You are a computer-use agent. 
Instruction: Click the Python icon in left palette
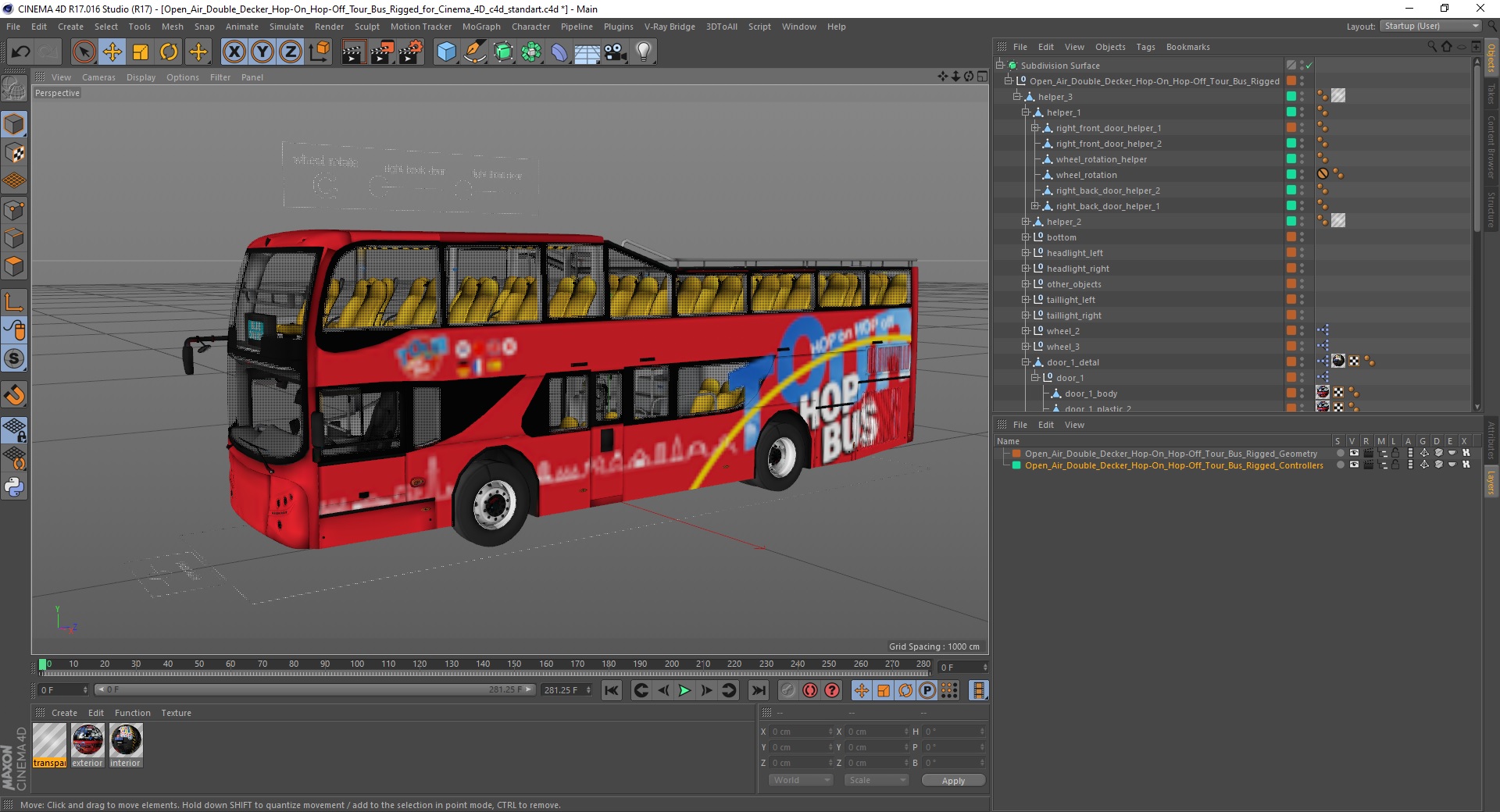(x=14, y=487)
